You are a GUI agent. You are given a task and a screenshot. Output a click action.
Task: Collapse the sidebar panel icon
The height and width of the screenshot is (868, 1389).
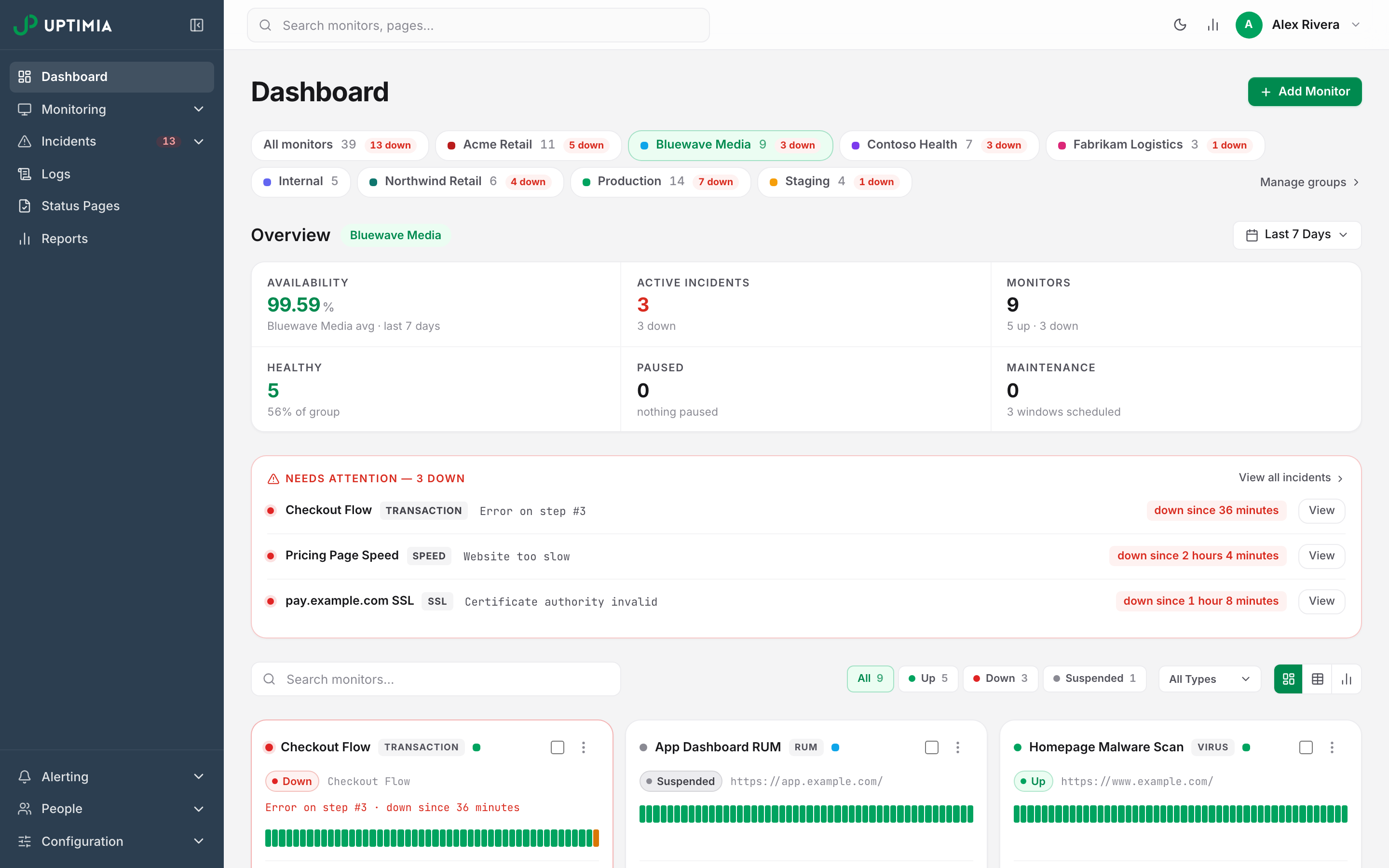click(196, 25)
